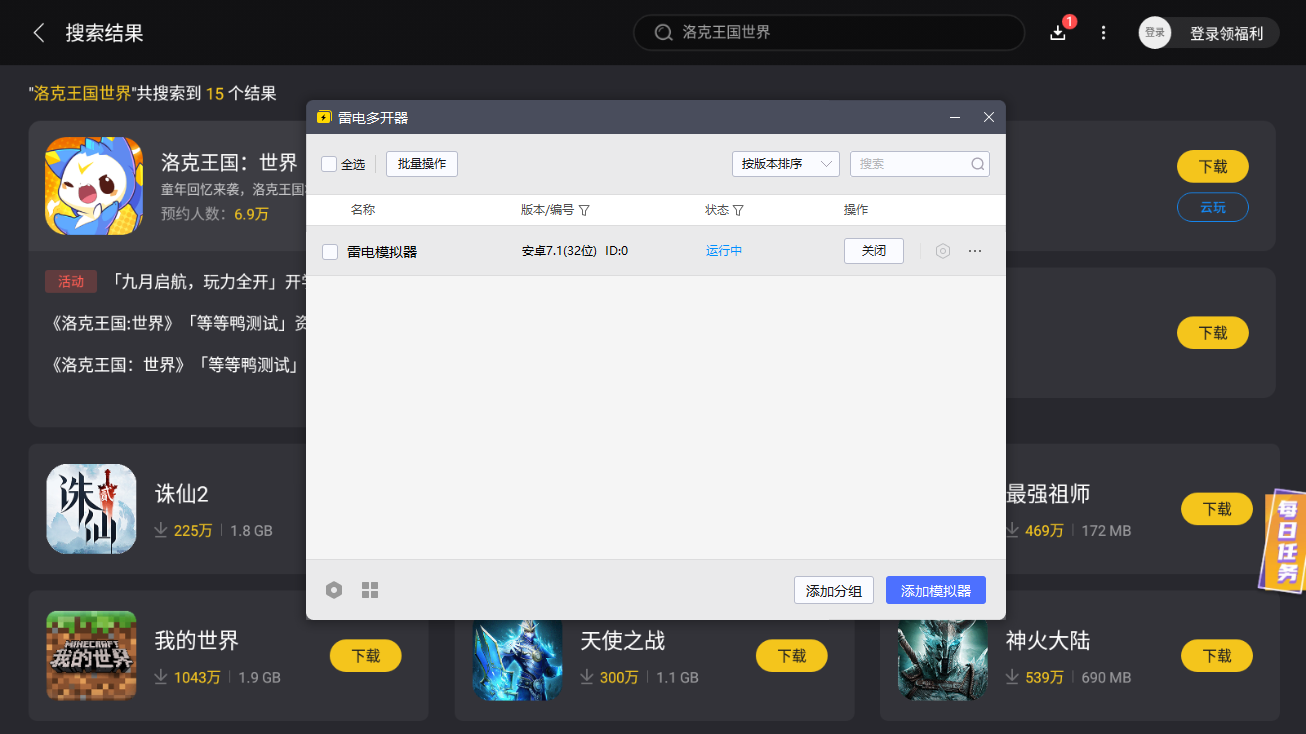Screen dimensions: 1306x734
Task: Click the 安卓7.1(32位) ID:0 version text
Action: click(x=575, y=251)
